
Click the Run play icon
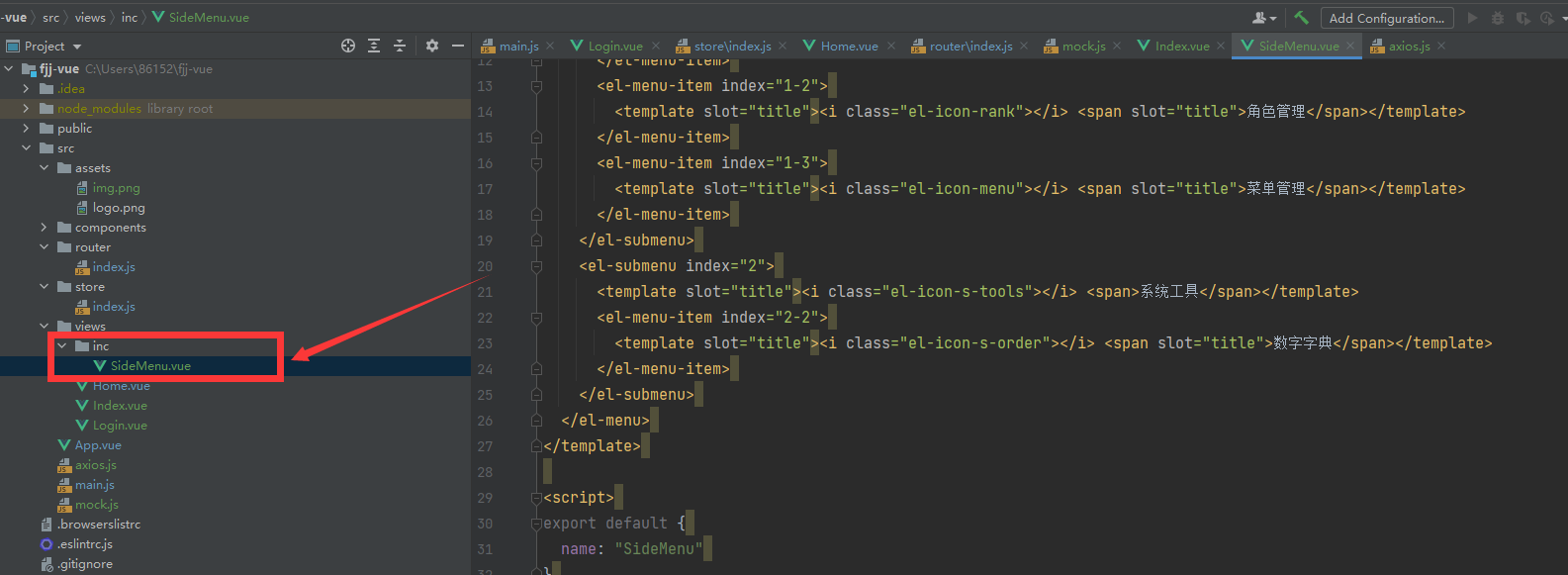pyautogui.click(x=1472, y=18)
